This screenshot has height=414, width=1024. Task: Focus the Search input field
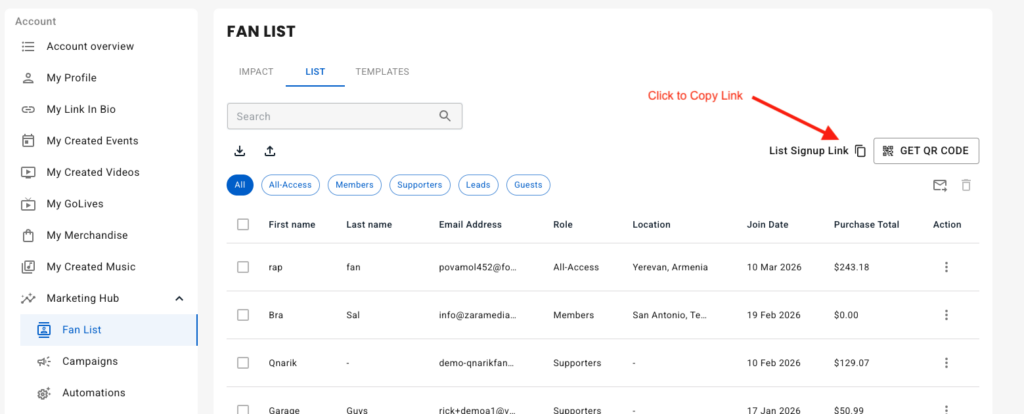[x=330, y=116]
